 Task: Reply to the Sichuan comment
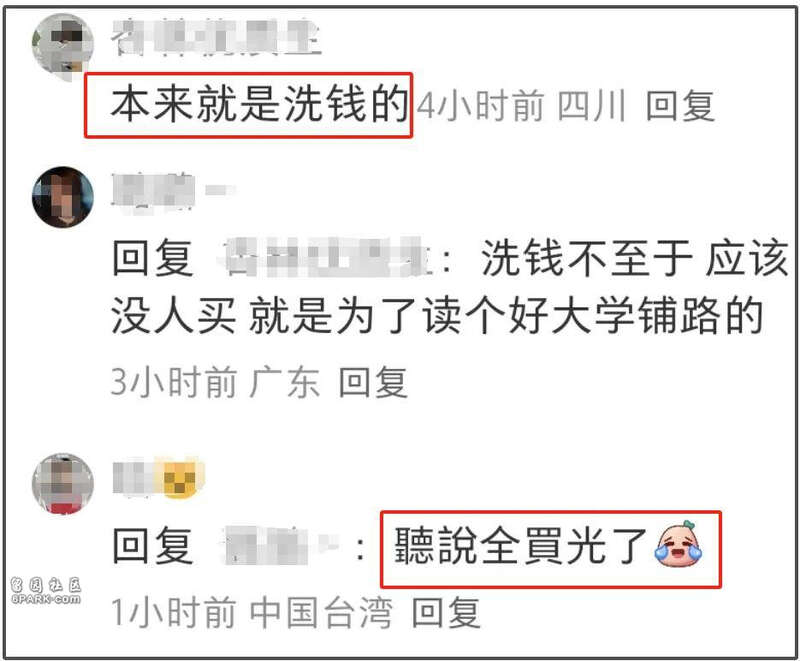680,106
